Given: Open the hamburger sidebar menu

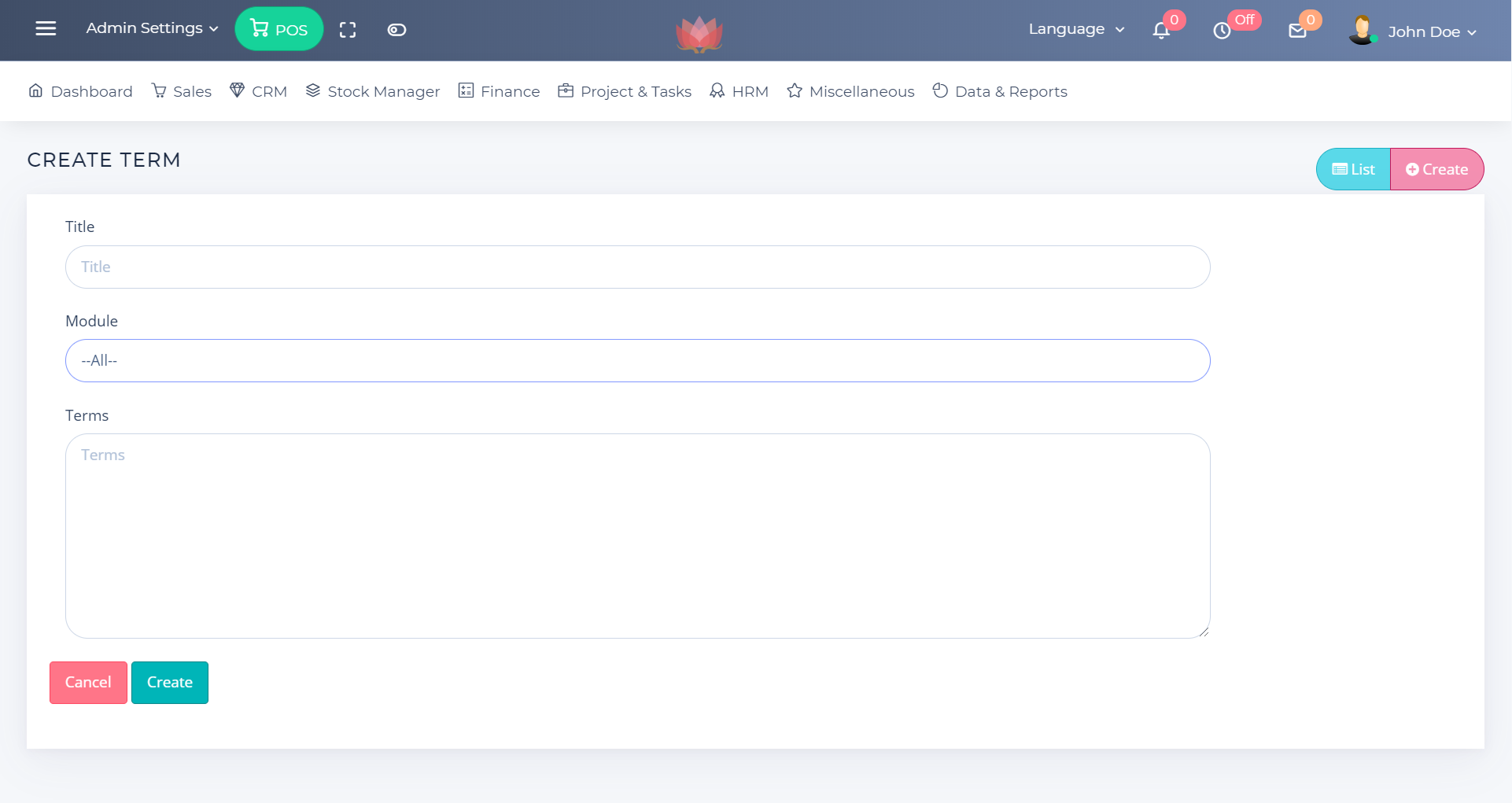Looking at the screenshot, I should click(x=46, y=29).
